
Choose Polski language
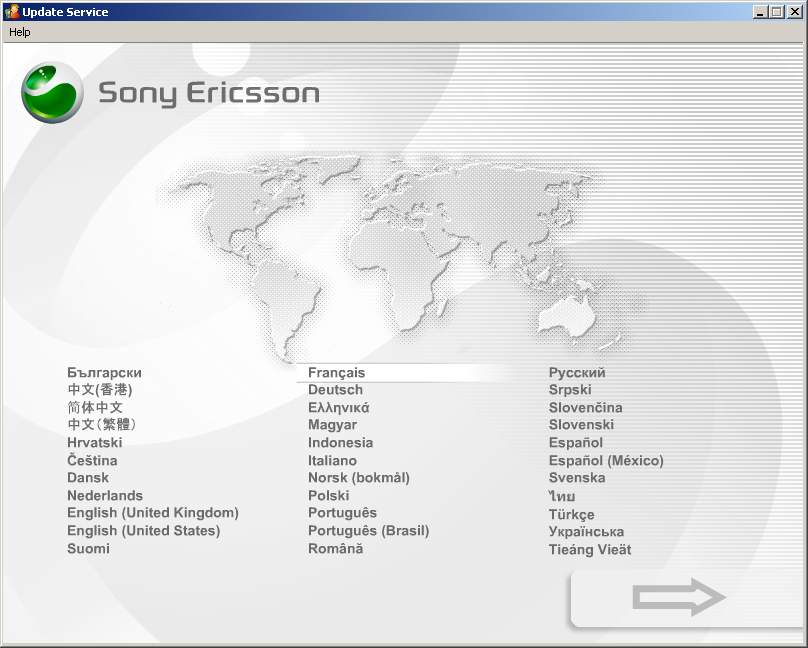pos(329,496)
